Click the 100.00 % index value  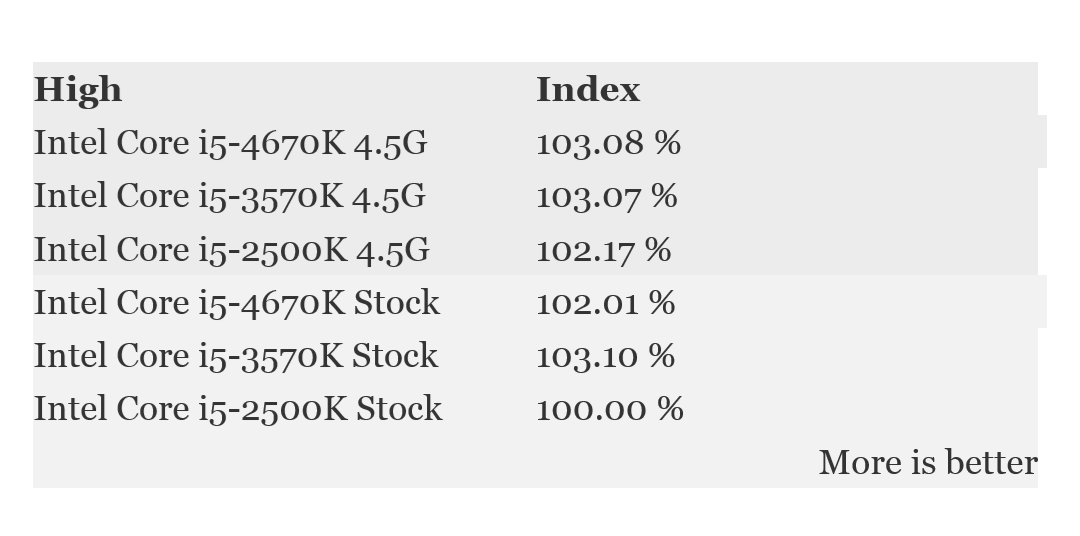coord(609,408)
